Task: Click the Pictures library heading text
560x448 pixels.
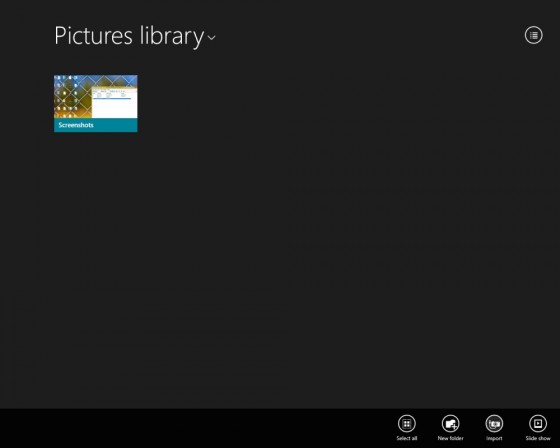Action: coord(129,36)
